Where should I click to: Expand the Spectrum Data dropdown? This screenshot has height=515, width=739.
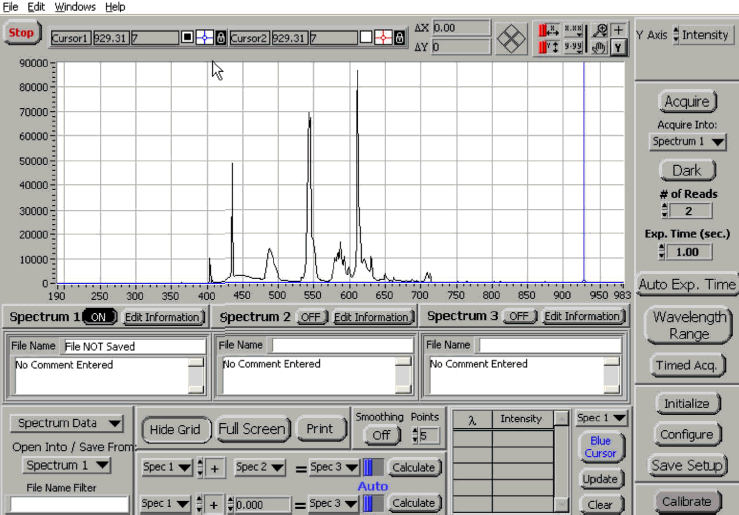[67, 424]
